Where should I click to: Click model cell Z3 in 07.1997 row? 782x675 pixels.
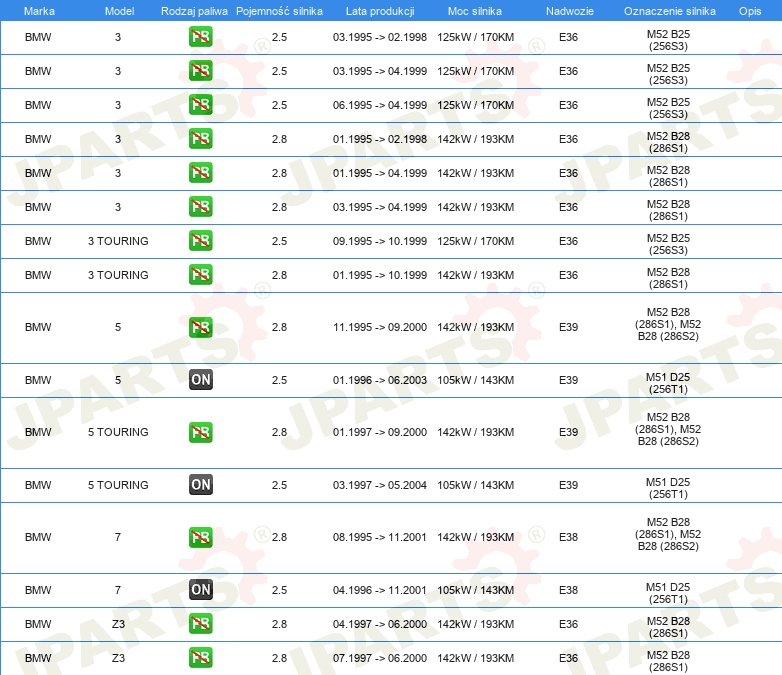coord(118,658)
